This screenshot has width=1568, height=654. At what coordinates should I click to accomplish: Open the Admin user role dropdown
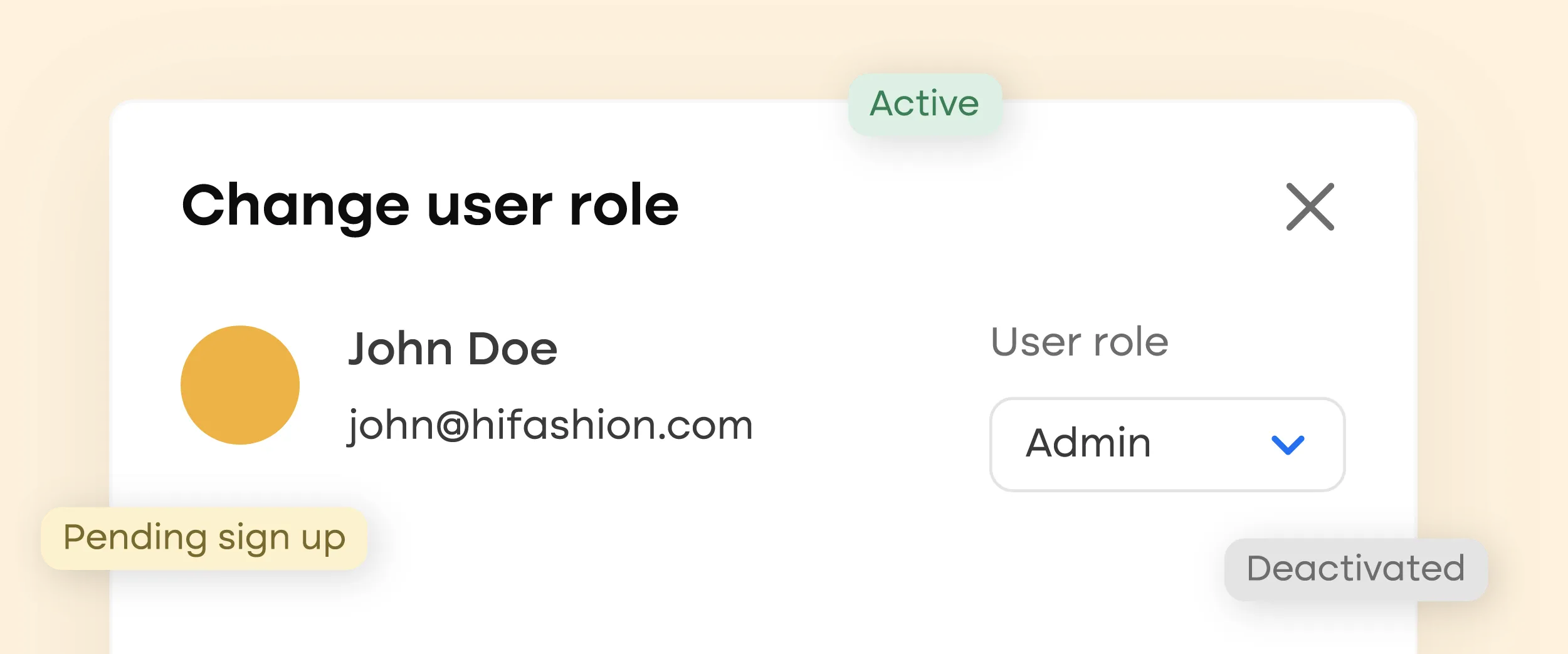[1167, 444]
